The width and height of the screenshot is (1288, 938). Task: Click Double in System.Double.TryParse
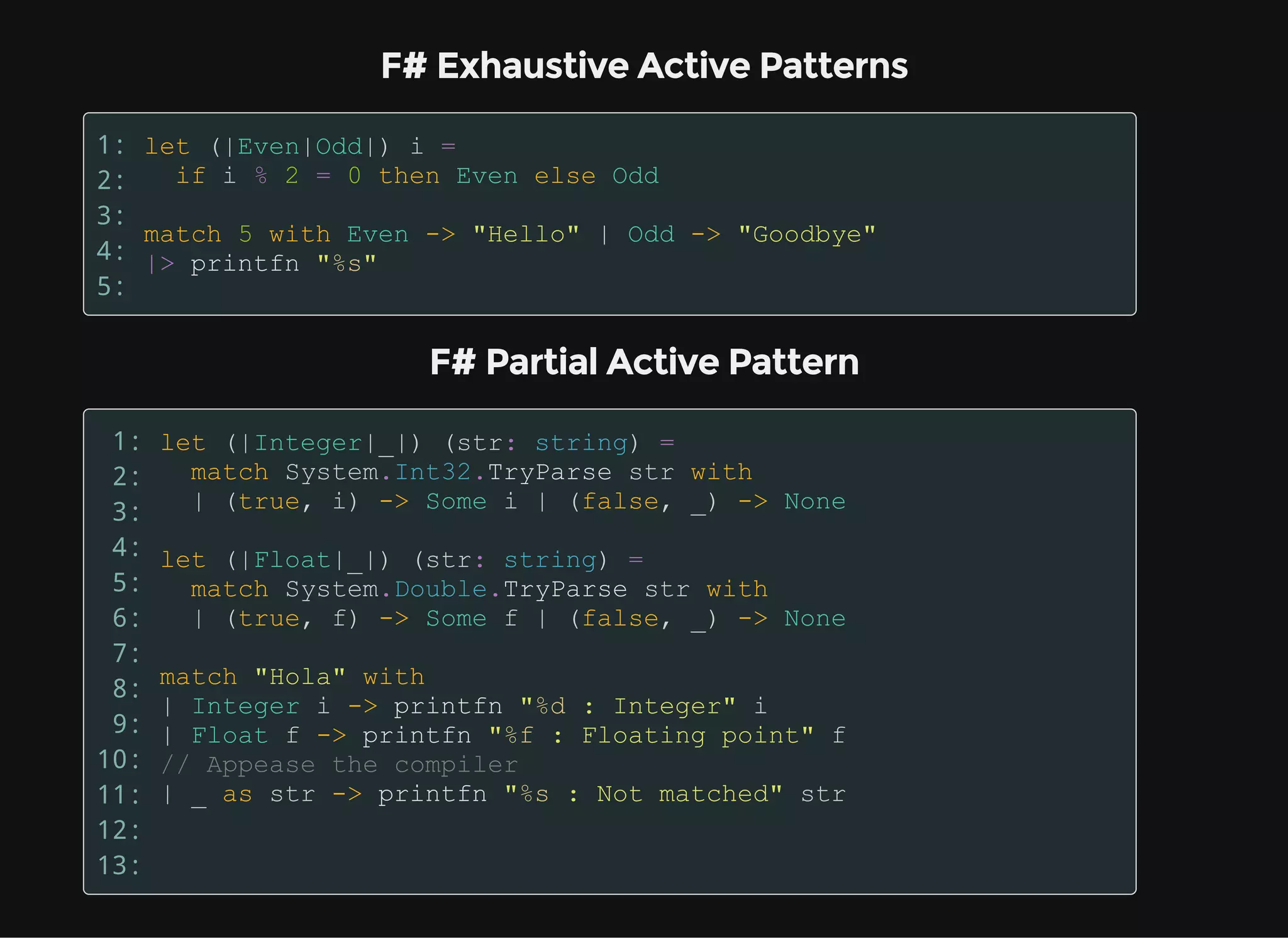[440, 589]
